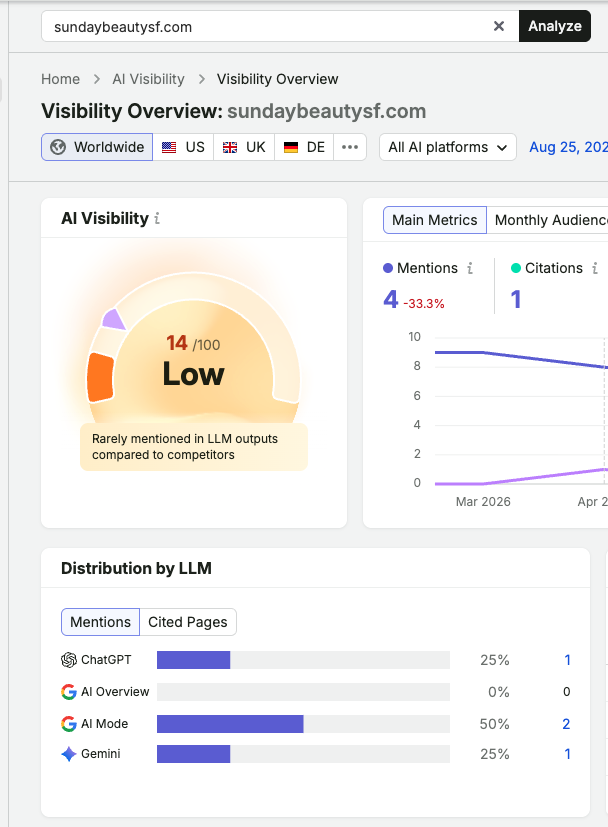This screenshot has width=608, height=827.
Task: Click the 14 /100 visibility score
Action: pos(194,343)
